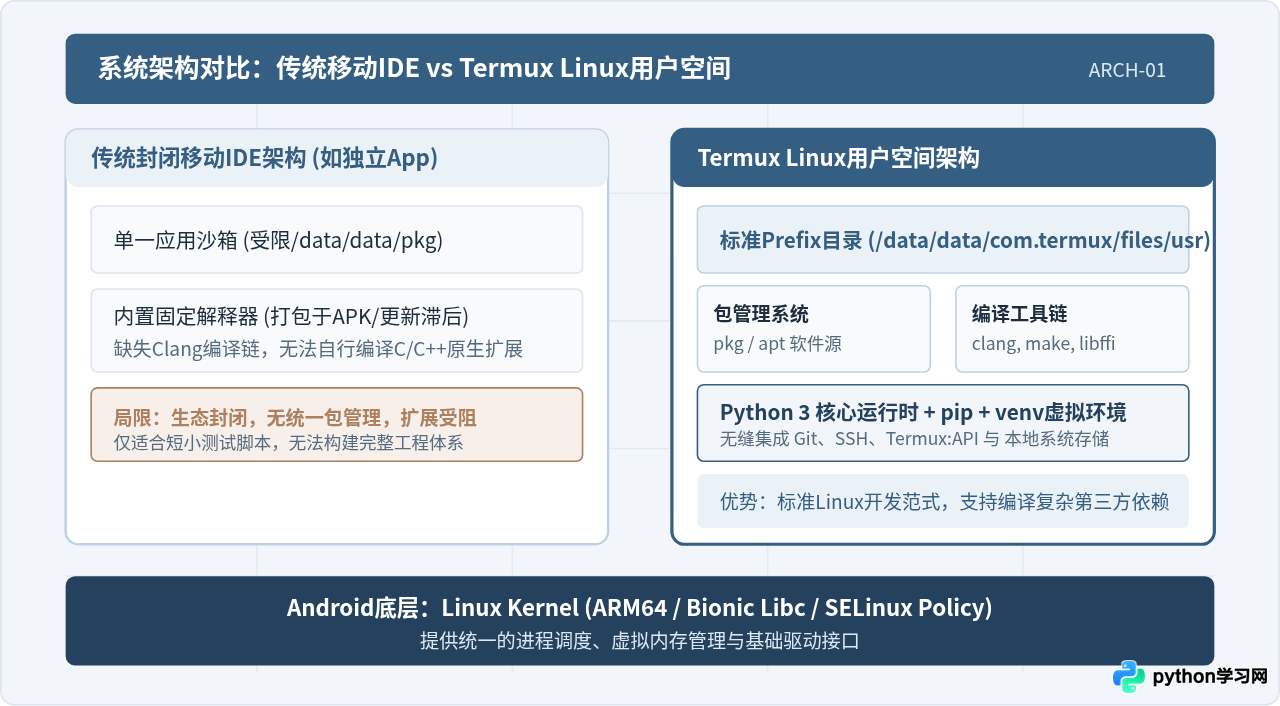Click the 'python学习网' text
This screenshot has height=706, width=1280.
tap(1210, 677)
